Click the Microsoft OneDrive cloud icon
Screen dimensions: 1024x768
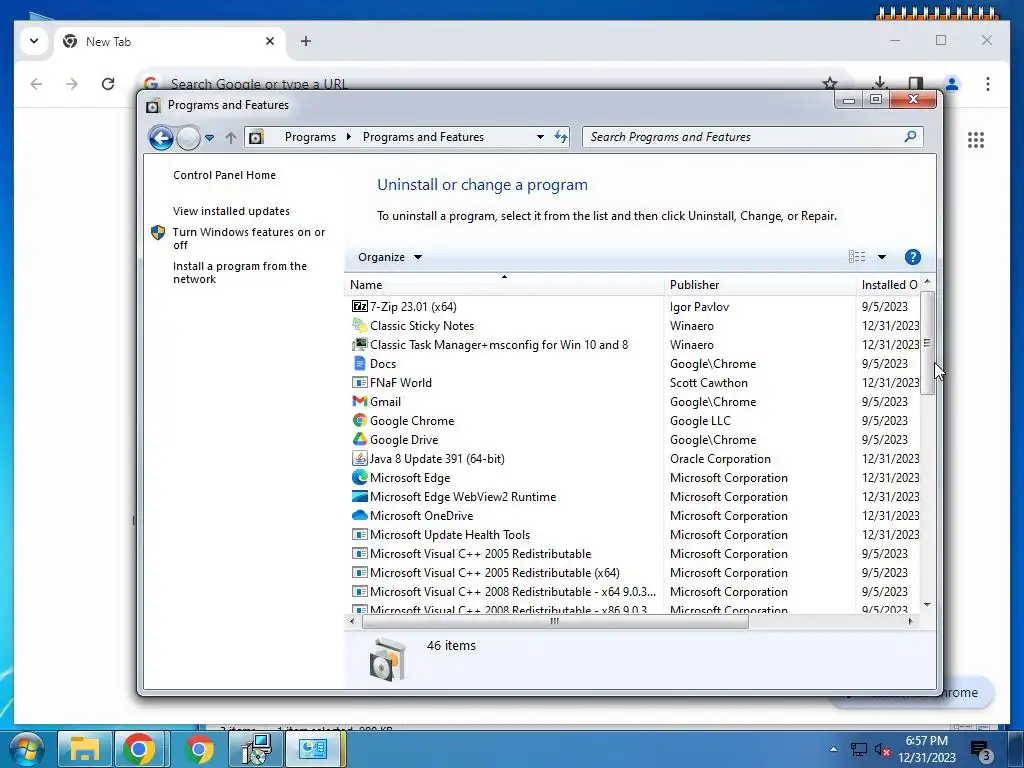click(360, 515)
